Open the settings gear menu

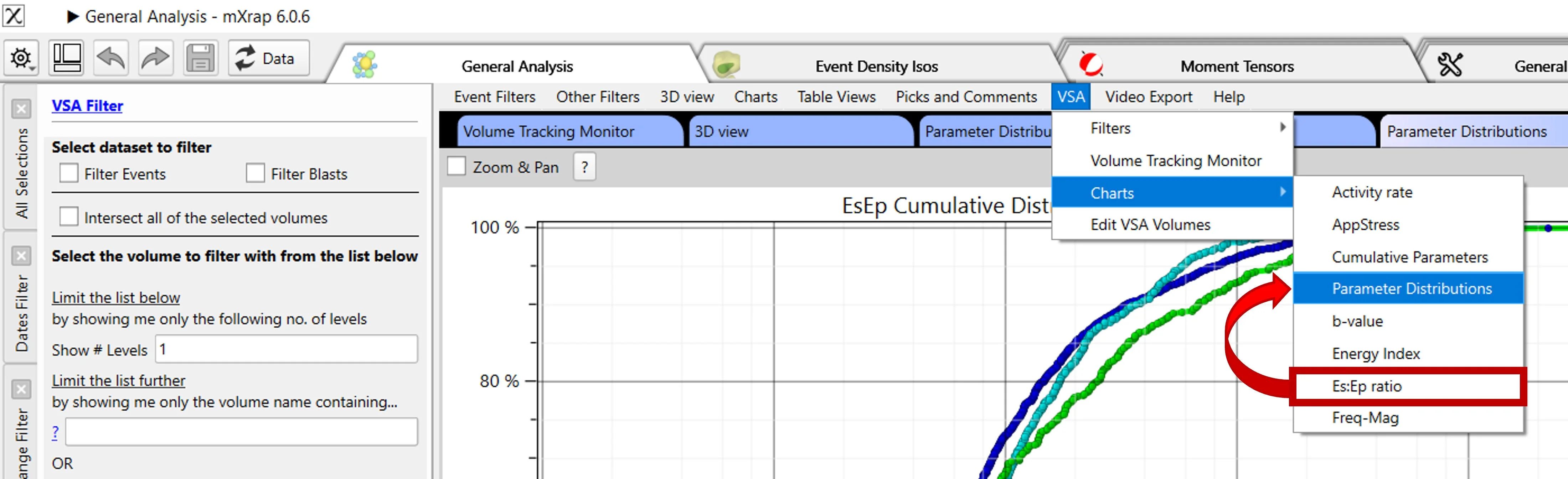point(21,58)
